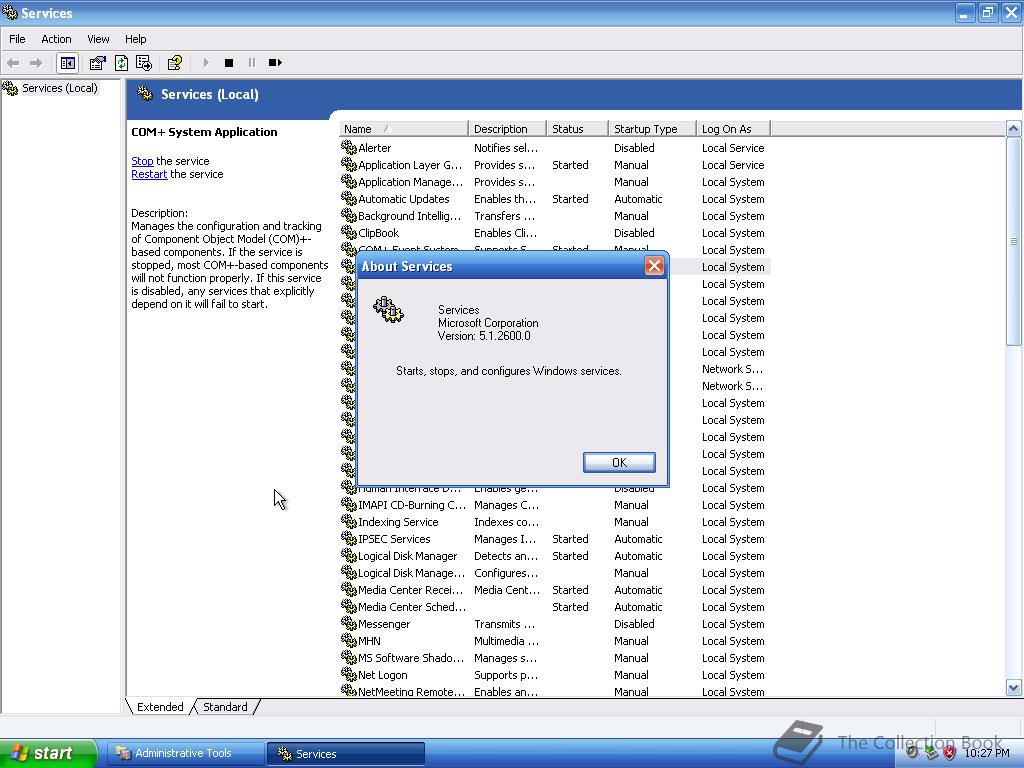Select the MS Software Shado... service name

[x=411, y=658]
